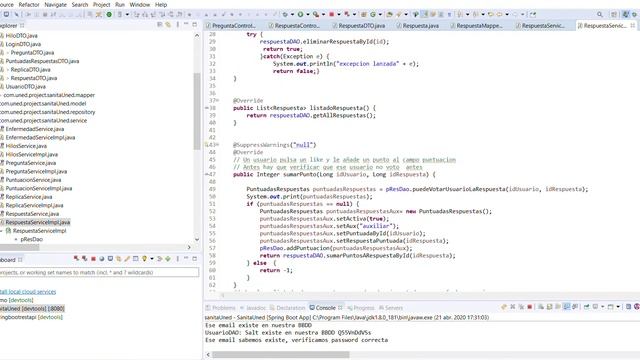Open Package Explorer view menu (three dots)
Screen dimensions: 640x360
point(178,25)
